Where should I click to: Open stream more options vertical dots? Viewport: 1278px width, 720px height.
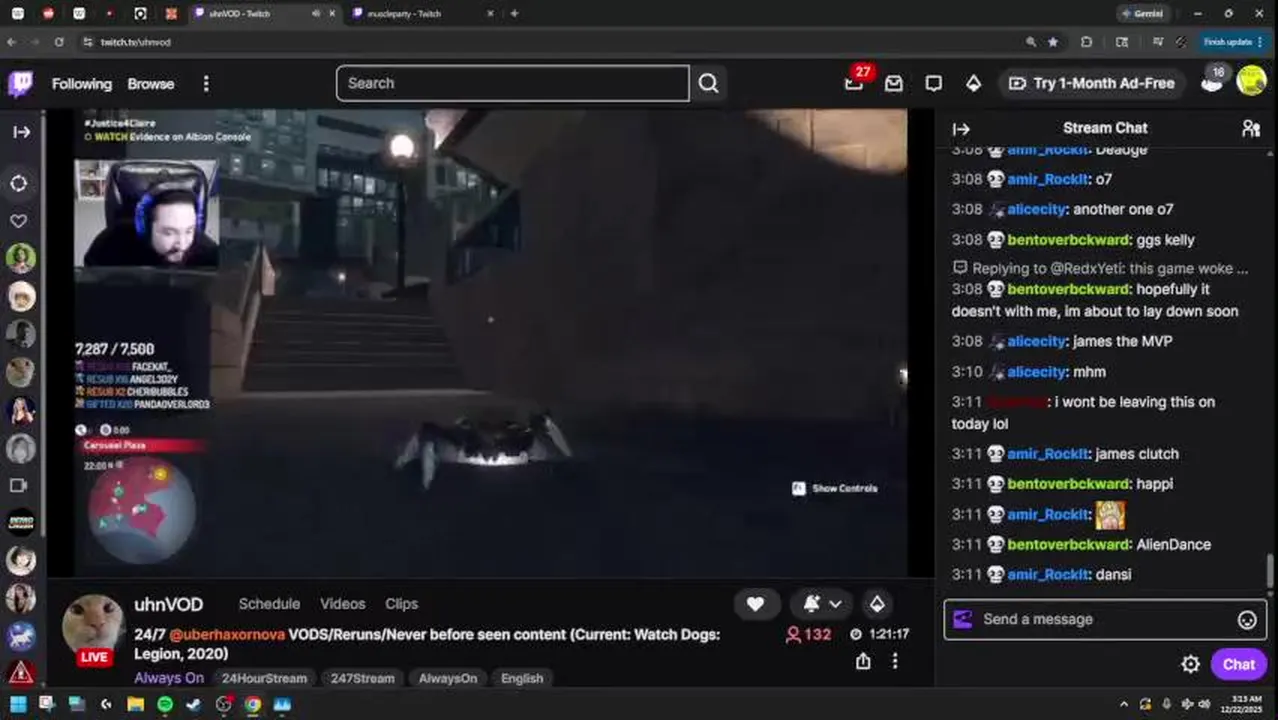click(x=895, y=661)
